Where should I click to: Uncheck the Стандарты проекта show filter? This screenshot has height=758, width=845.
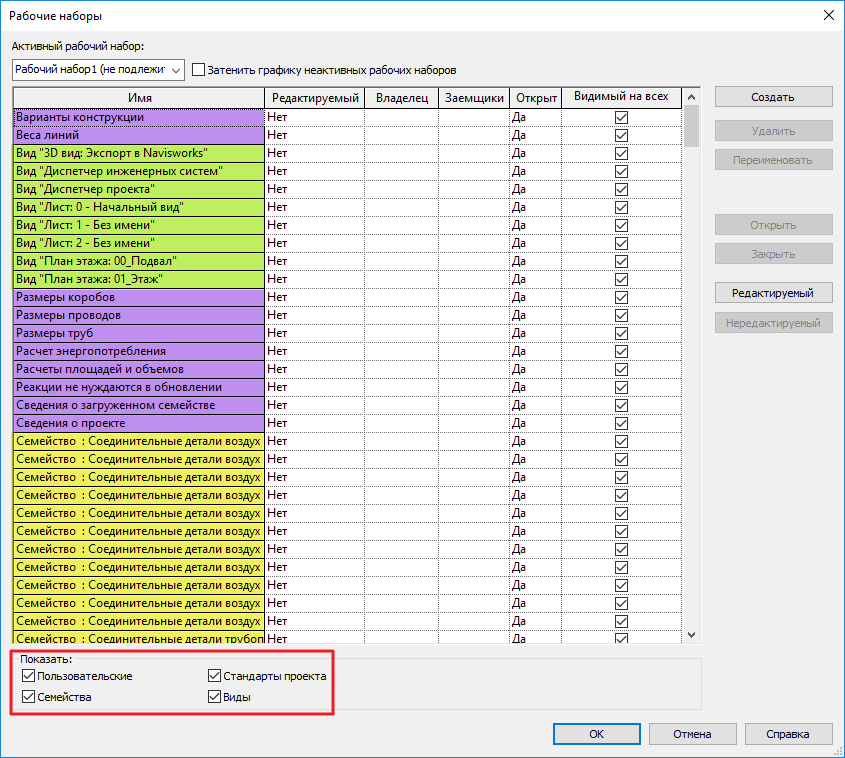(214, 676)
